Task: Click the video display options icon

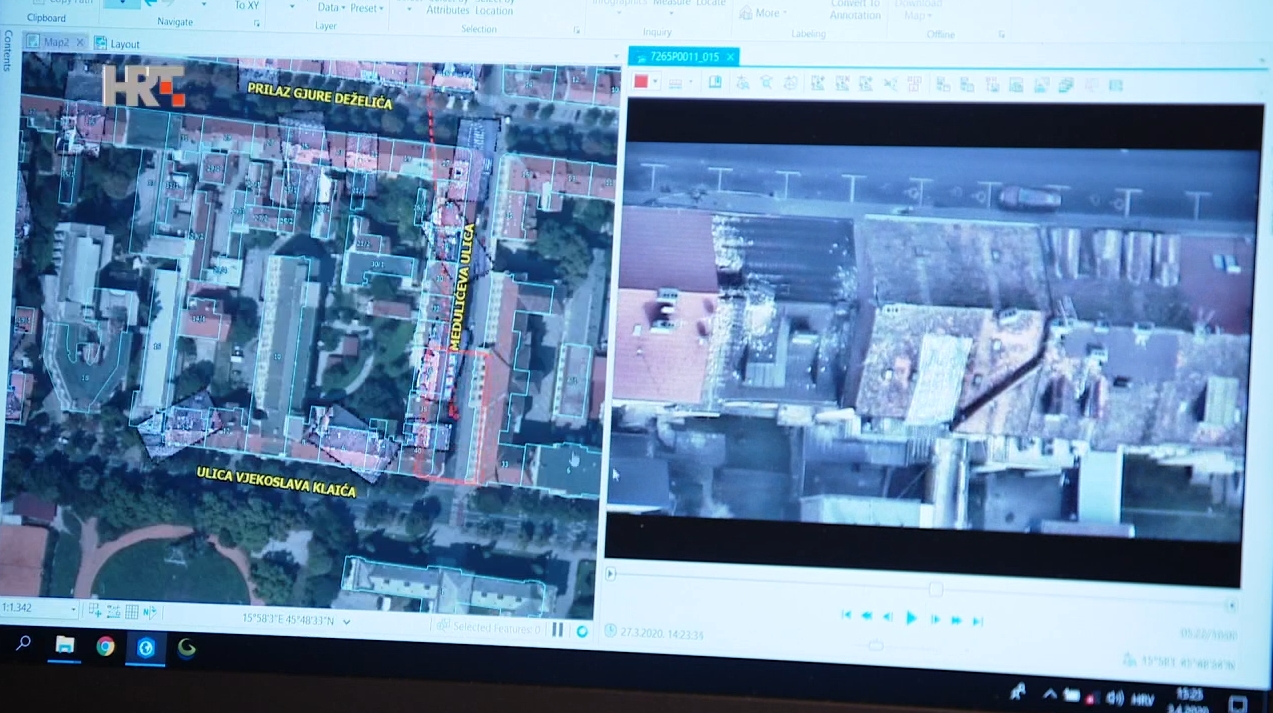Action: pyautogui.click(x=675, y=83)
